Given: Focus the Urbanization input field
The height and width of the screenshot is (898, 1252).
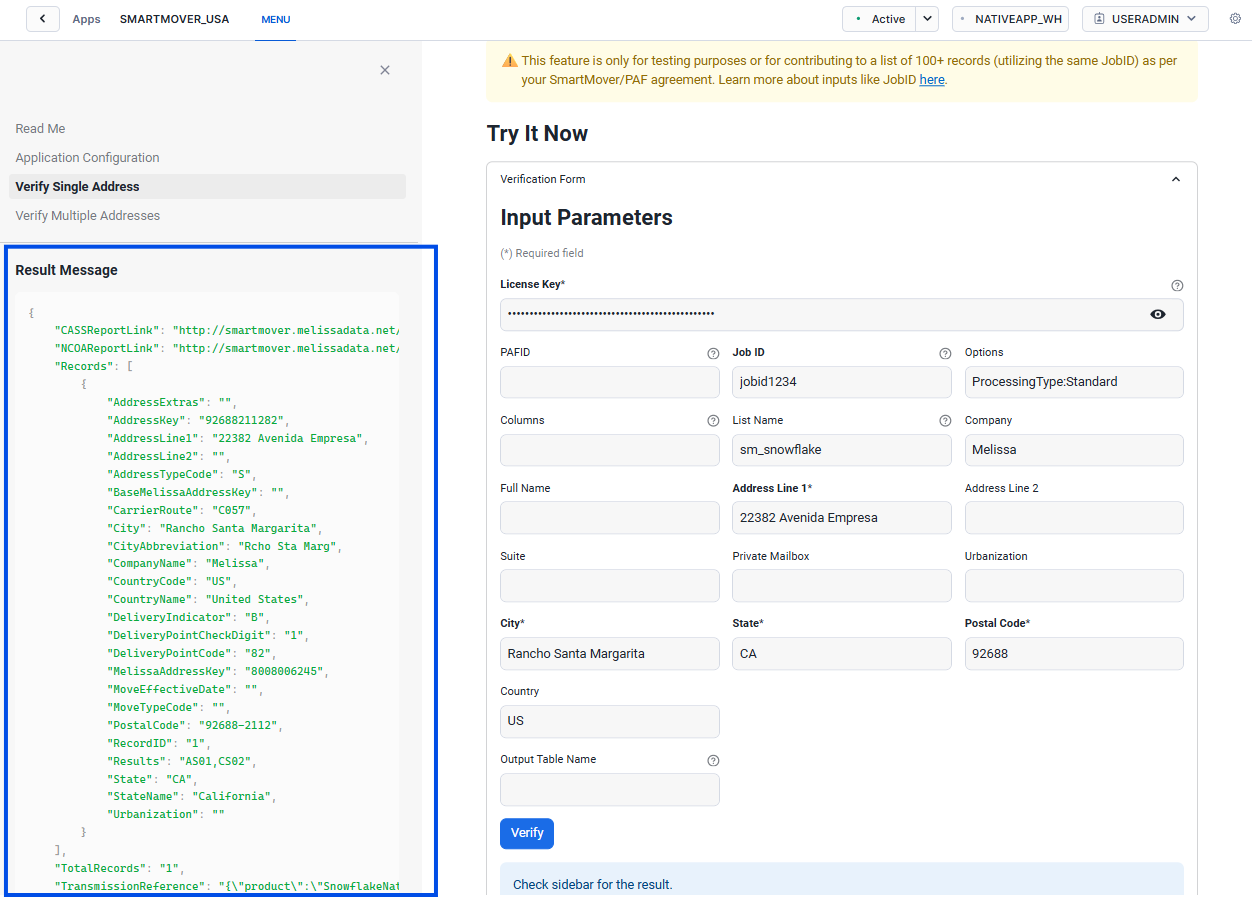Looking at the screenshot, I should coord(1074,586).
